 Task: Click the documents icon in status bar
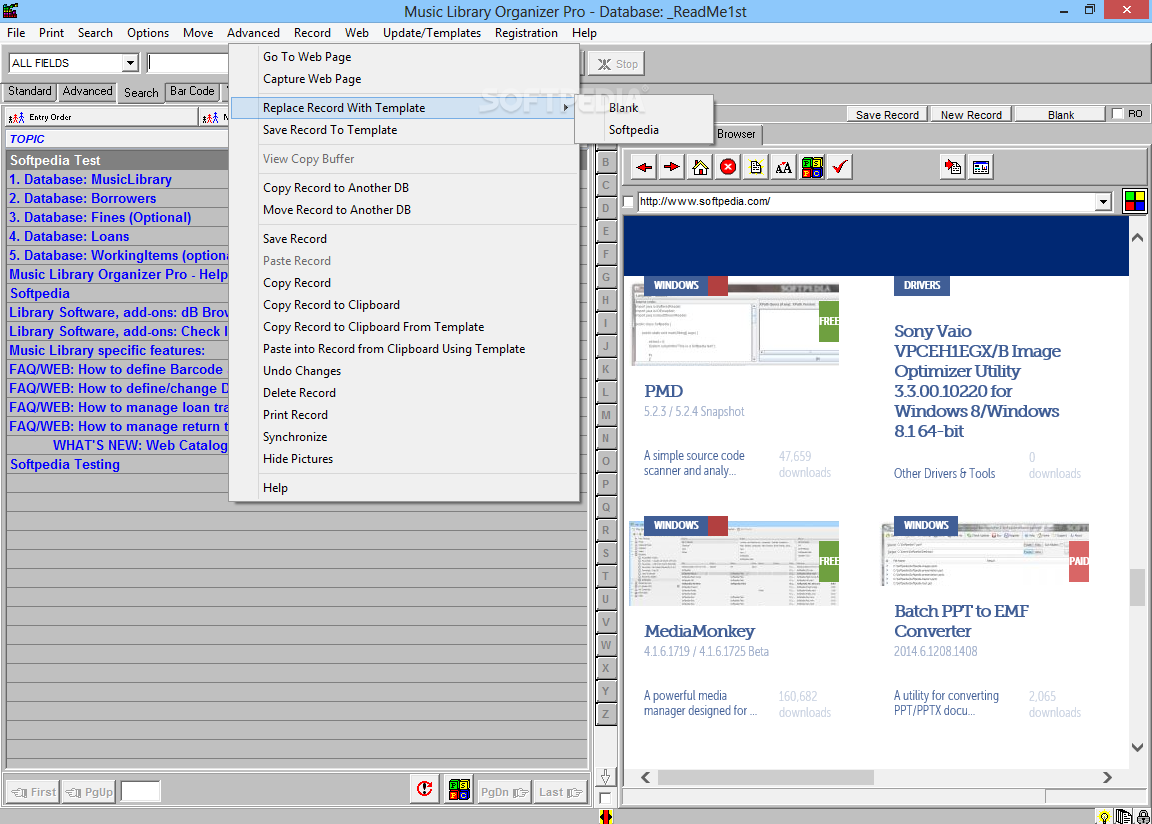(x=1123, y=817)
